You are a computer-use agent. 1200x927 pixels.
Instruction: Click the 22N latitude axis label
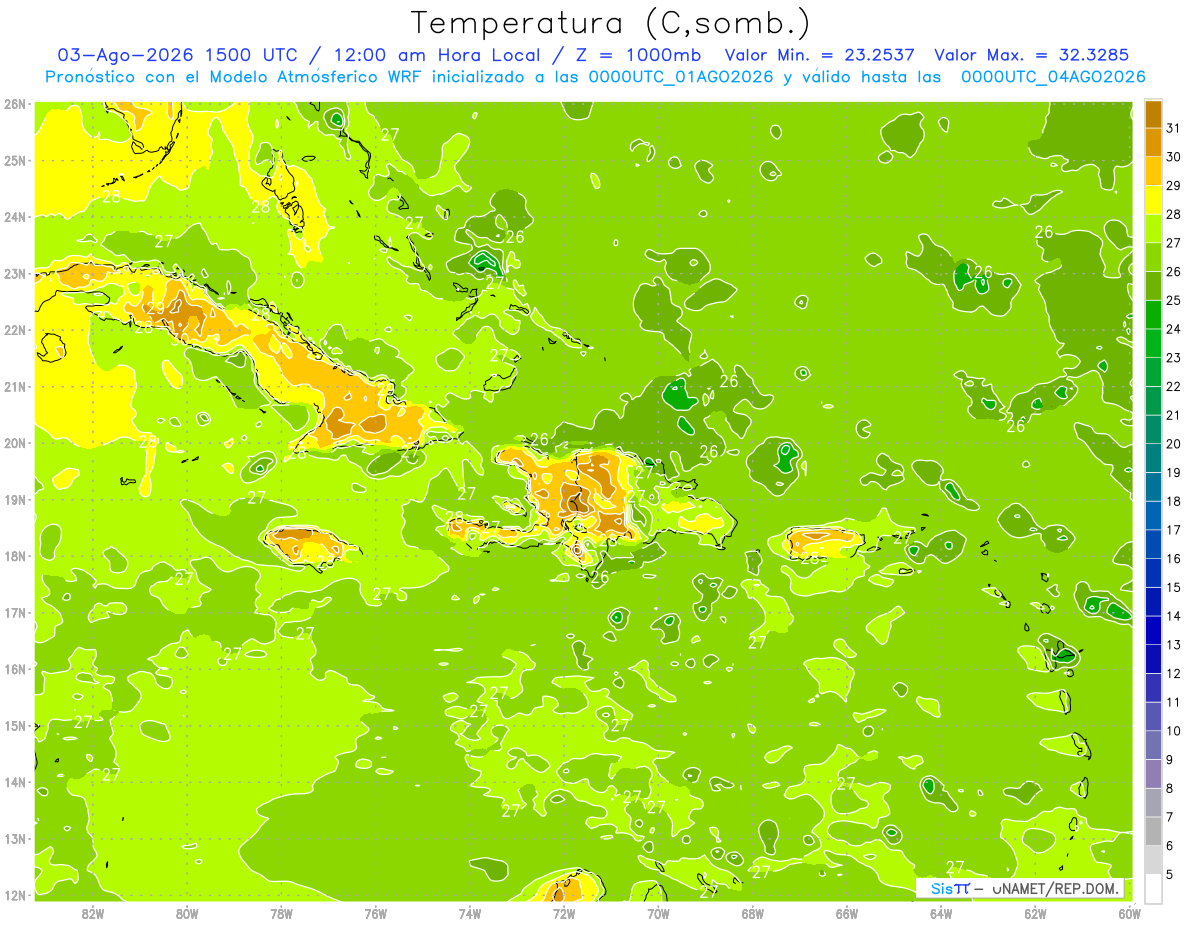(x=15, y=330)
